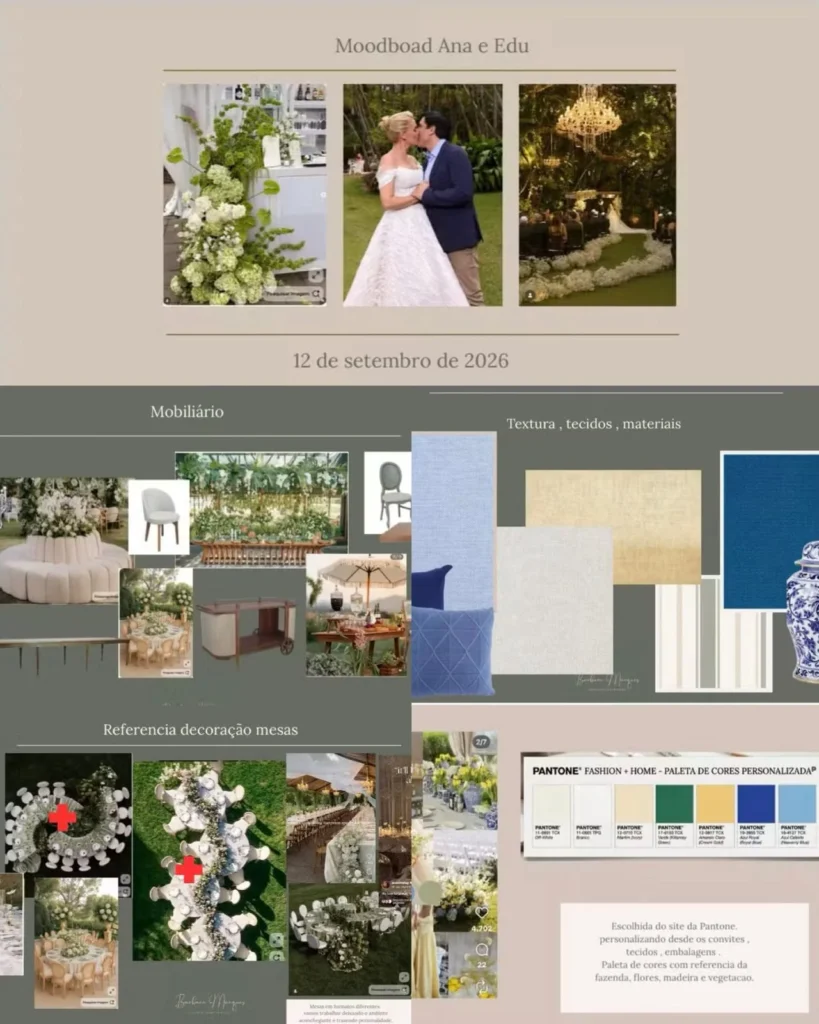Click the 2/7 slide counter badge
Screen dimensions: 819x1024
tap(481, 742)
